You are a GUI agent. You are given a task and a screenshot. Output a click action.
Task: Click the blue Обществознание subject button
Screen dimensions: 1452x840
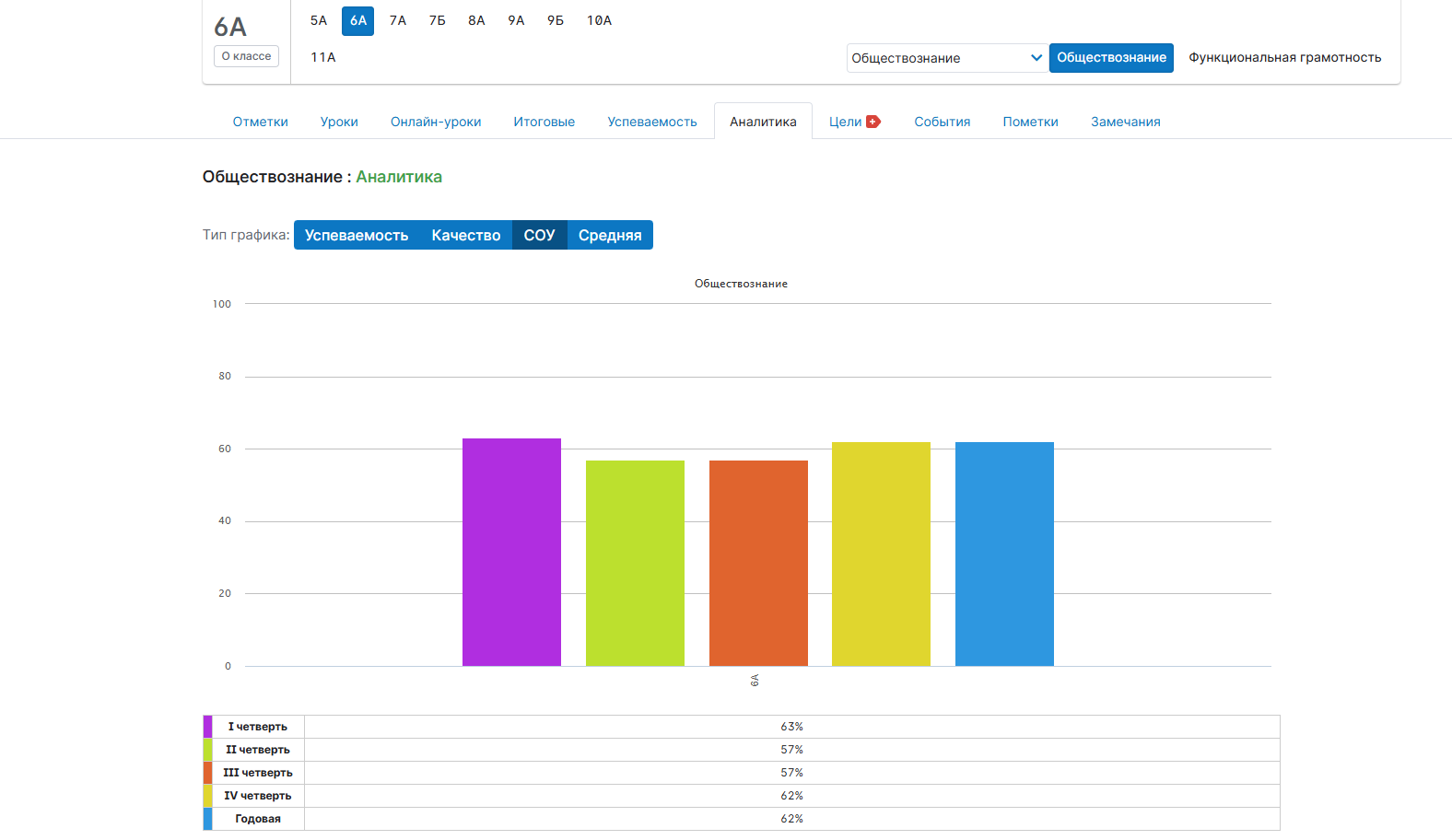coord(1111,58)
